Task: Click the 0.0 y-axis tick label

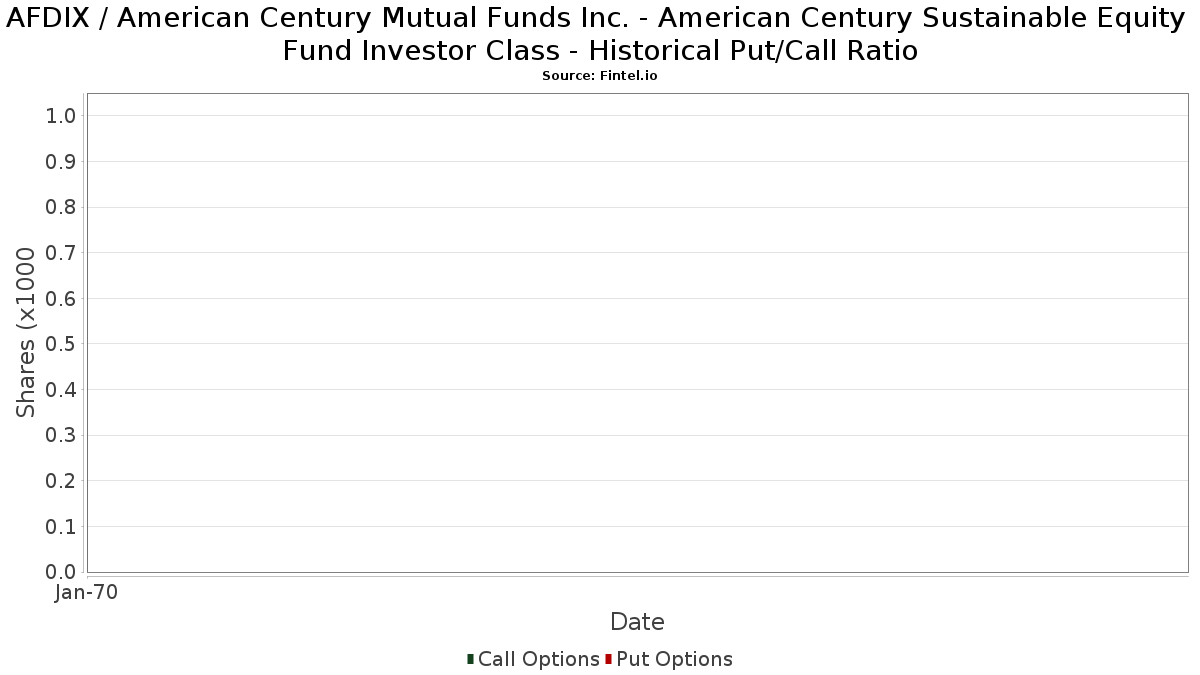Action: (61, 572)
